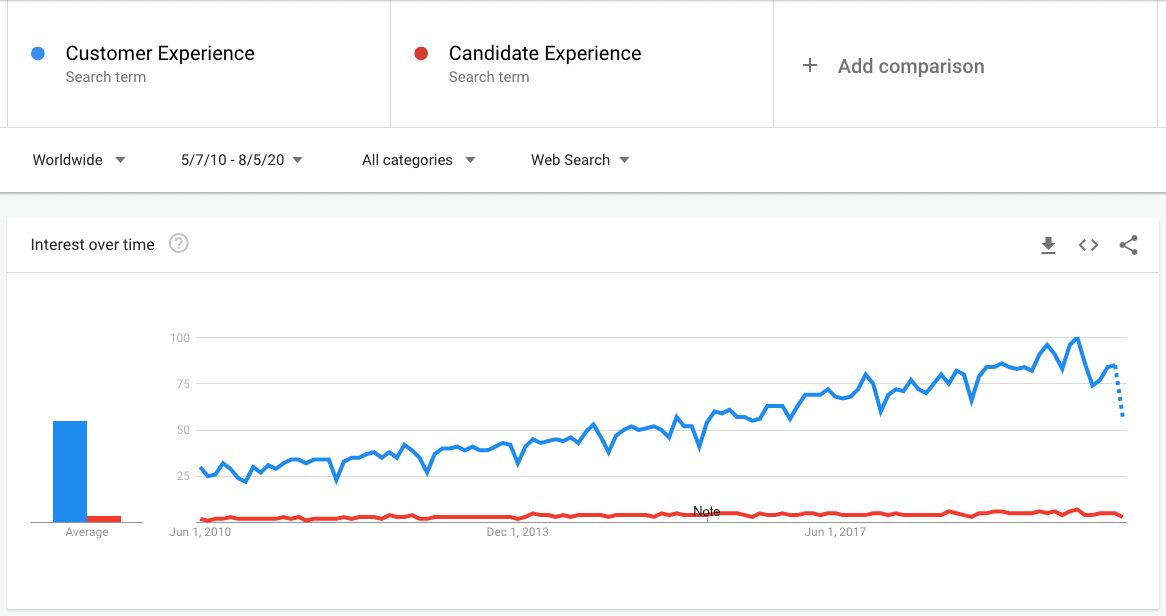Open the share icon menu

click(1128, 245)
